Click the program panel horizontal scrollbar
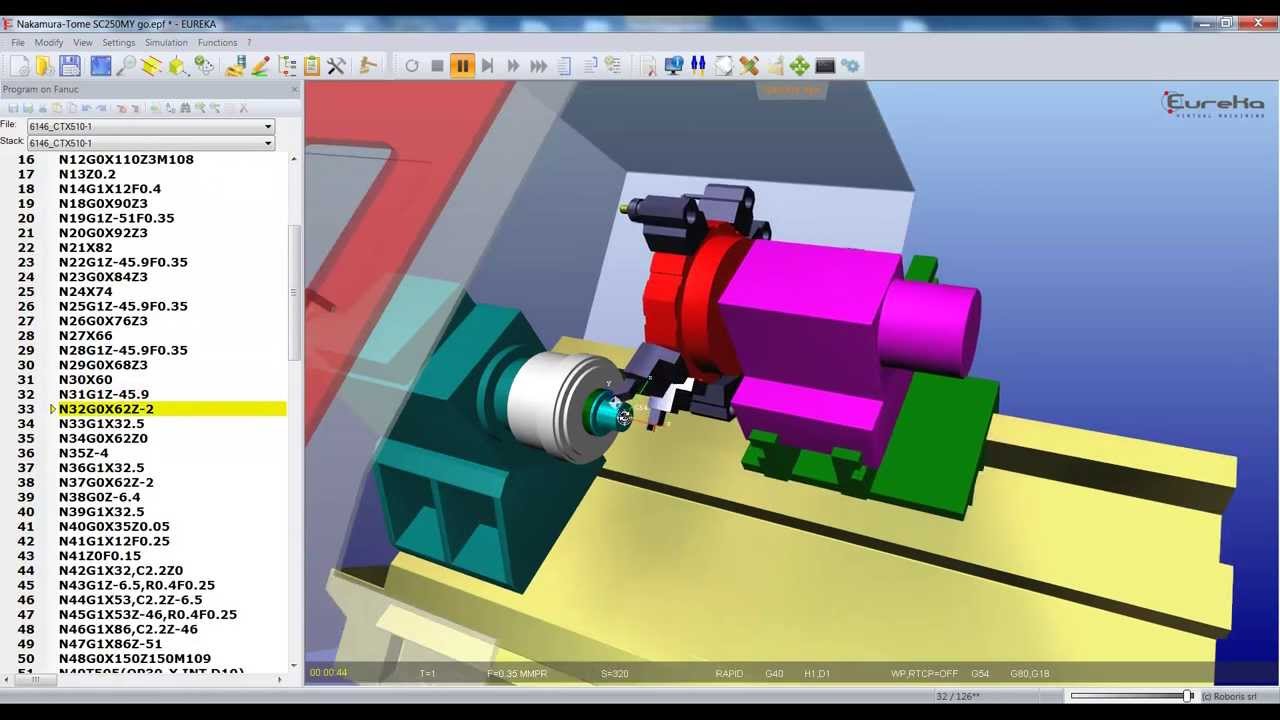The height and width of the screenshot is (720, 1280). click(35, 680)
